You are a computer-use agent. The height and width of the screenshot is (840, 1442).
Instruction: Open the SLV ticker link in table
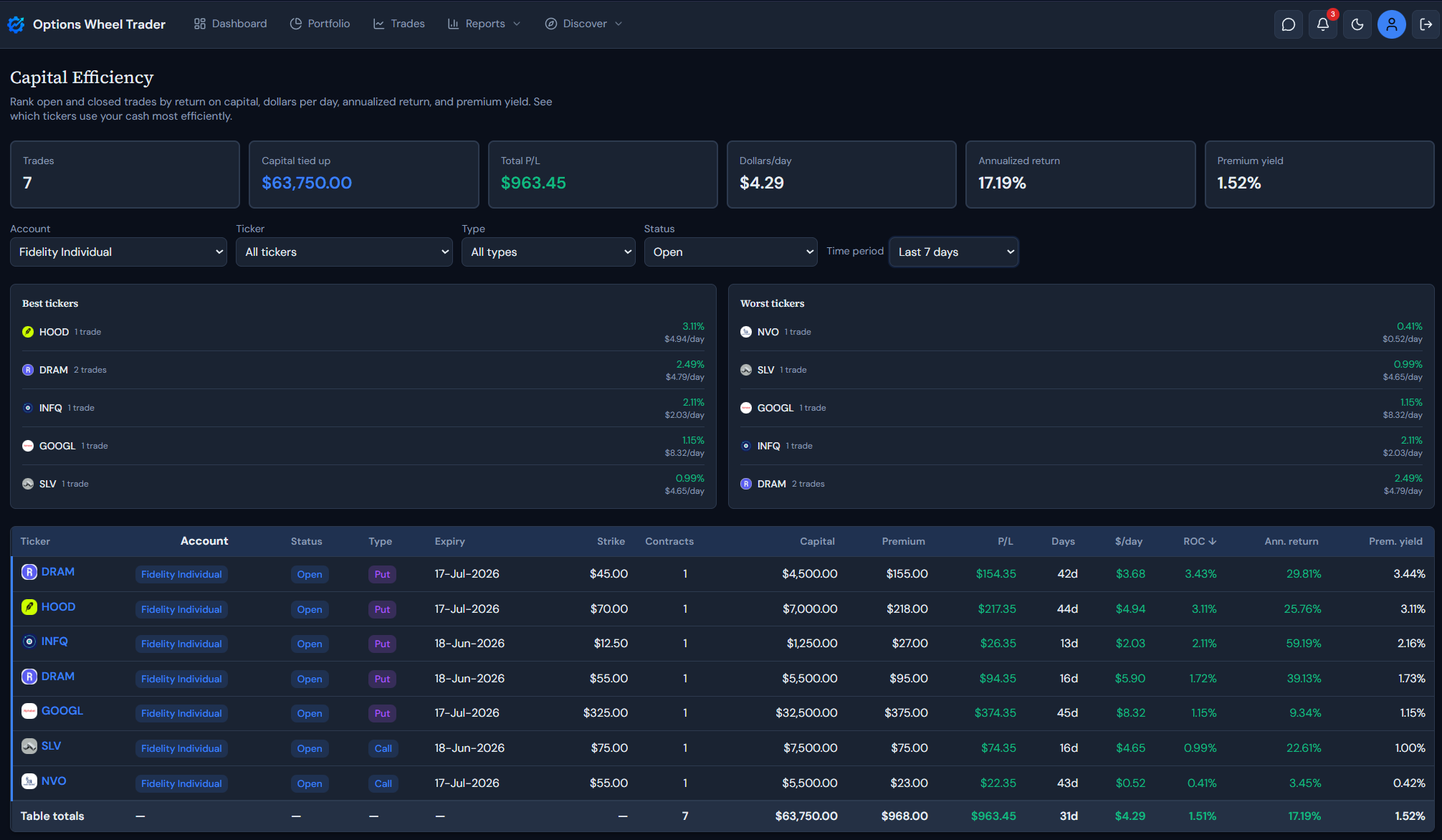point(51,746)
